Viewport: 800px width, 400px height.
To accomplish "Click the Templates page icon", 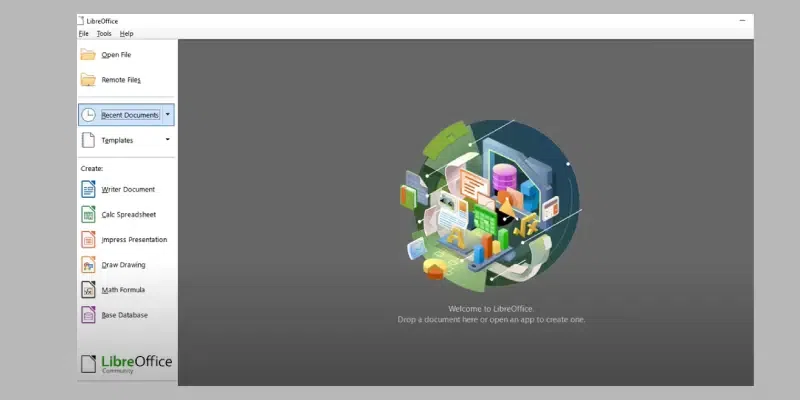I will point(88,140).
